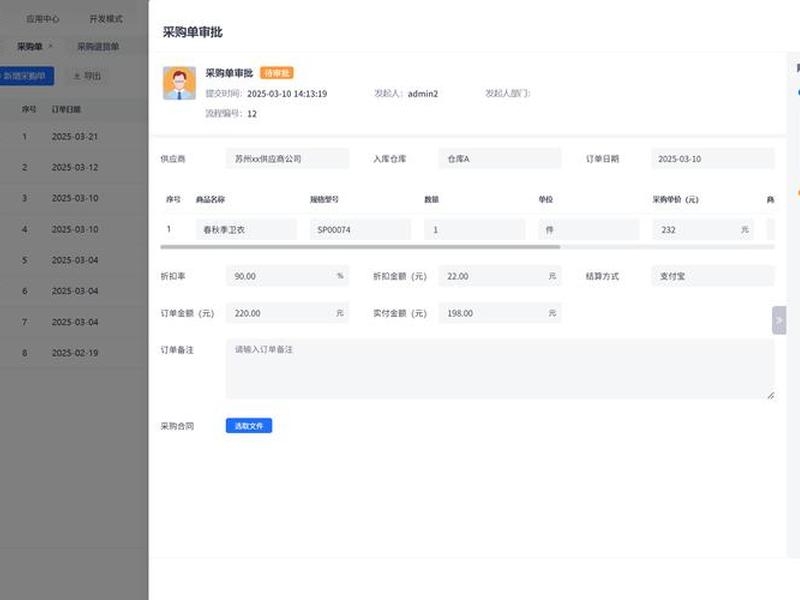Click the 规格型号 column header
Image resolution: width=800 pixels, height=600 pixels.
[324, 199]
